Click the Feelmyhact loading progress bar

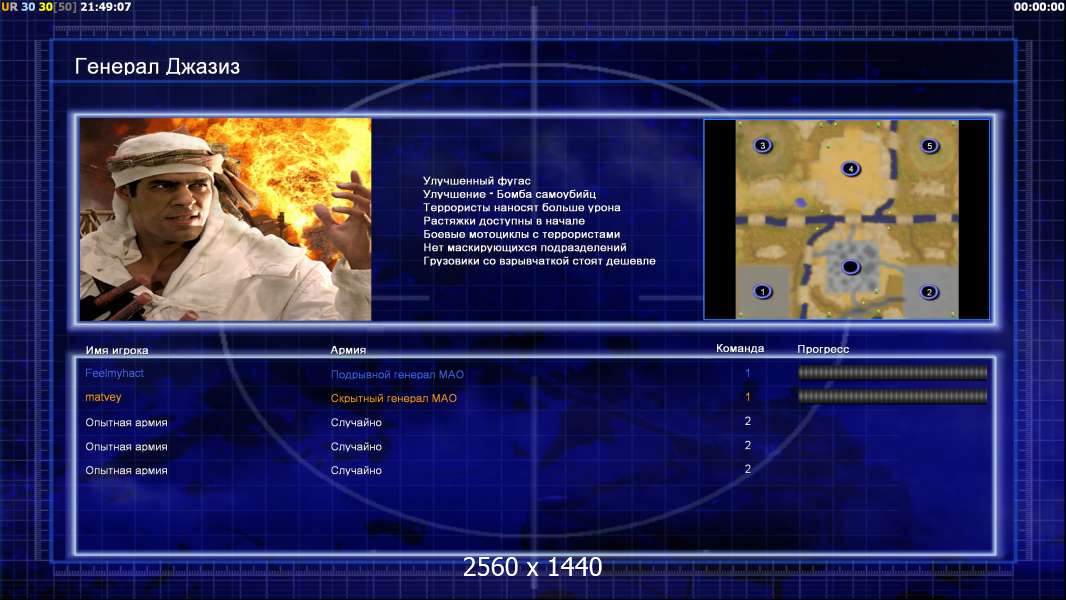[893, 372]
